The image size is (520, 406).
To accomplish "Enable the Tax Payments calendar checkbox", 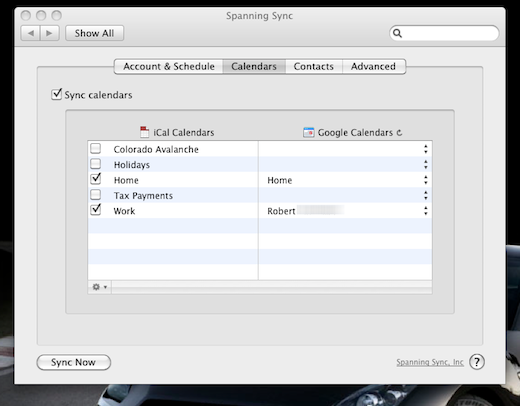I will [96, 194].
